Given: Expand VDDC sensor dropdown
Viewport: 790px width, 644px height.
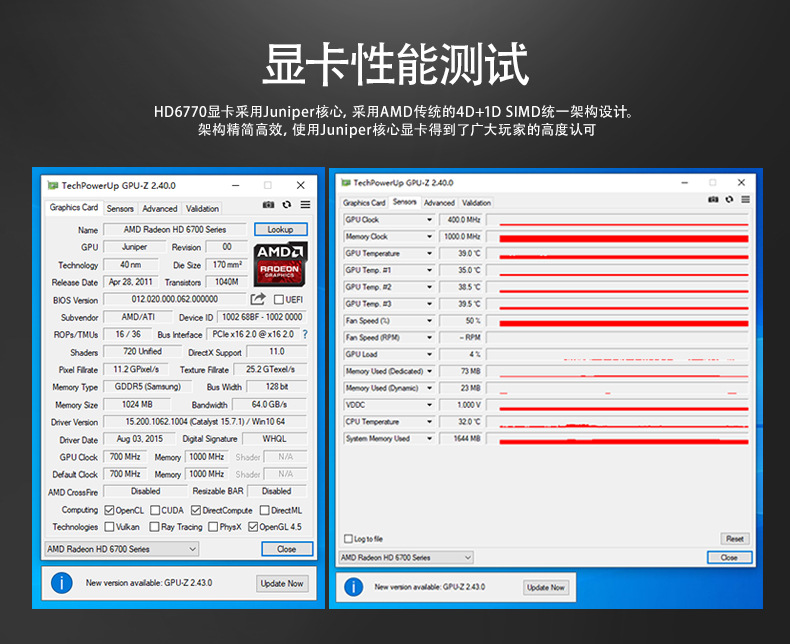Looking at the screenshot, I should click(429, 405).
